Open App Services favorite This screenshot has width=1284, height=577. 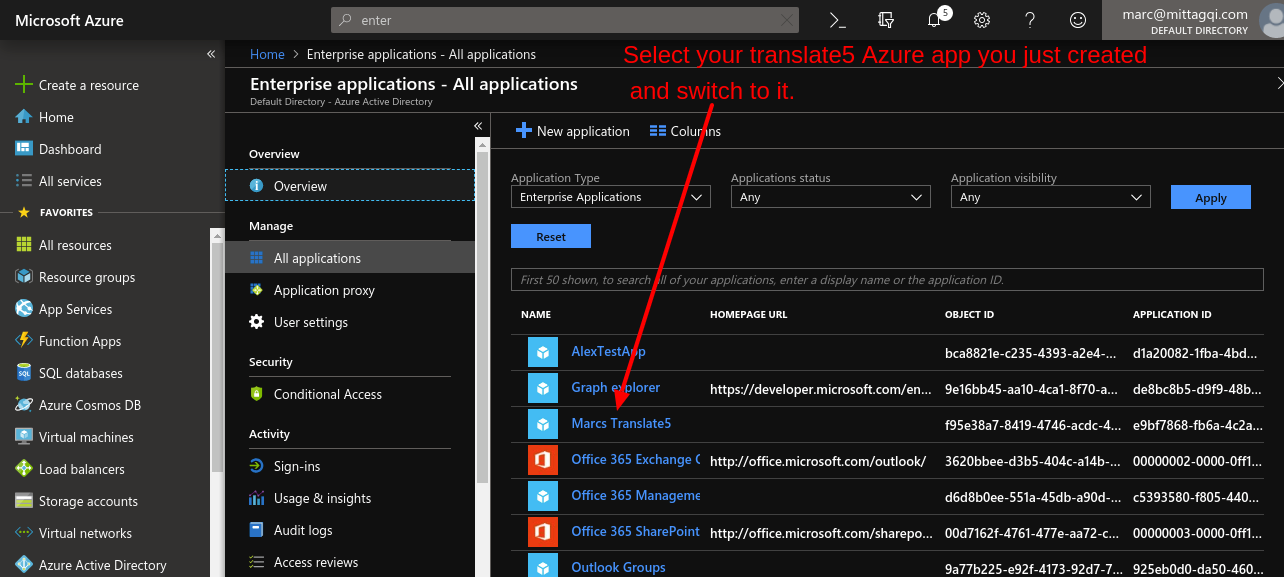tap(63, 309)
